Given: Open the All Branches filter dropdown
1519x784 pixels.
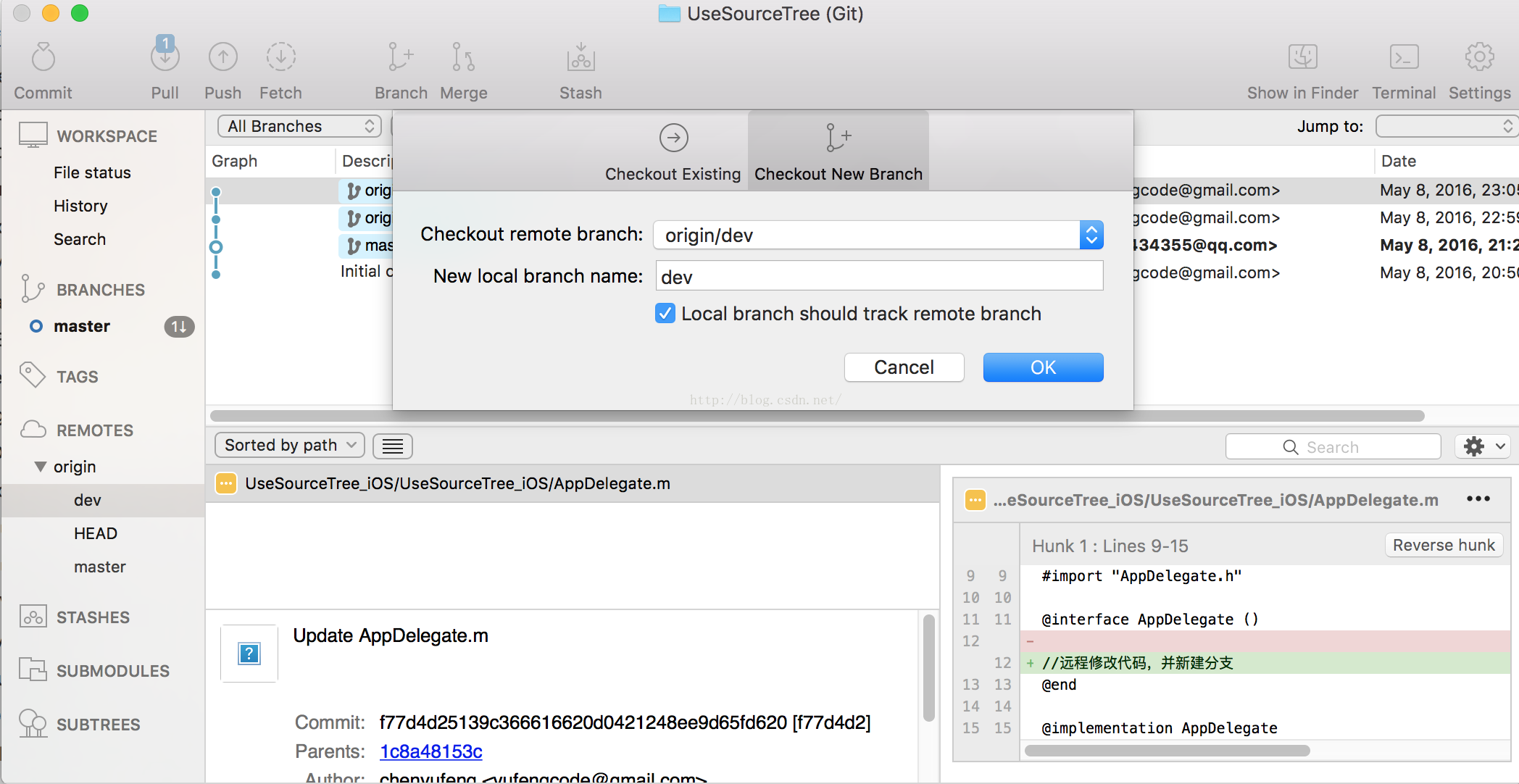Looking at the screenshot, I should click(x=299, y=126).
